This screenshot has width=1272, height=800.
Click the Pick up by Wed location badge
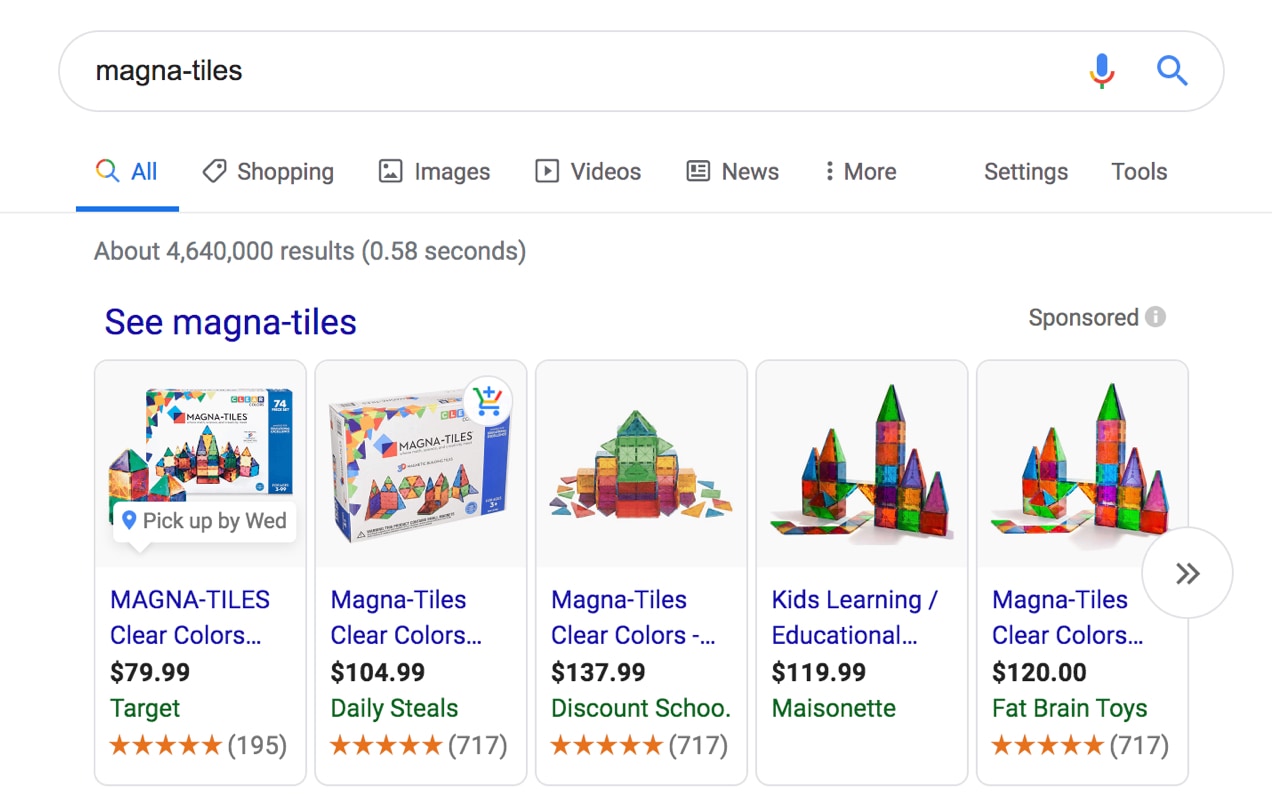205,521
